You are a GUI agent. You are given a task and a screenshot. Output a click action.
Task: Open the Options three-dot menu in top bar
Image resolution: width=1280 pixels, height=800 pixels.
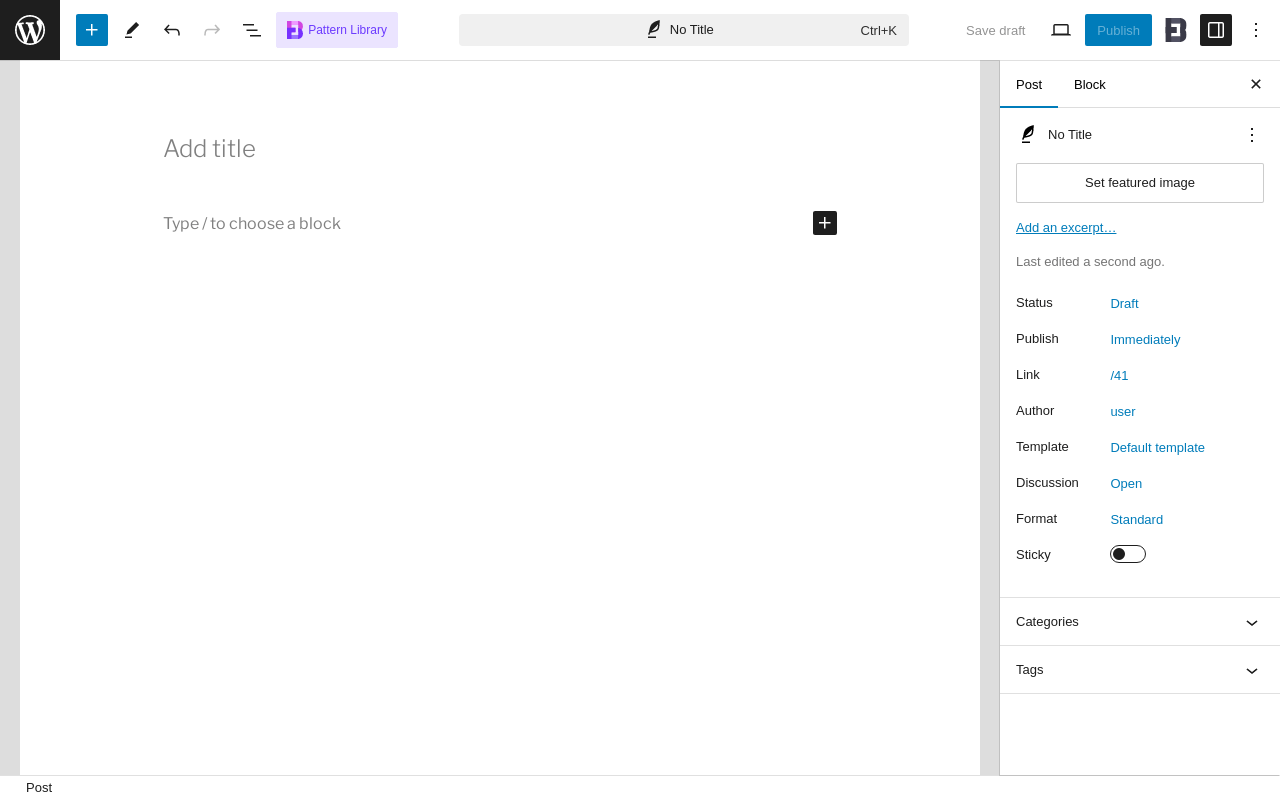tap(1256, 30)
